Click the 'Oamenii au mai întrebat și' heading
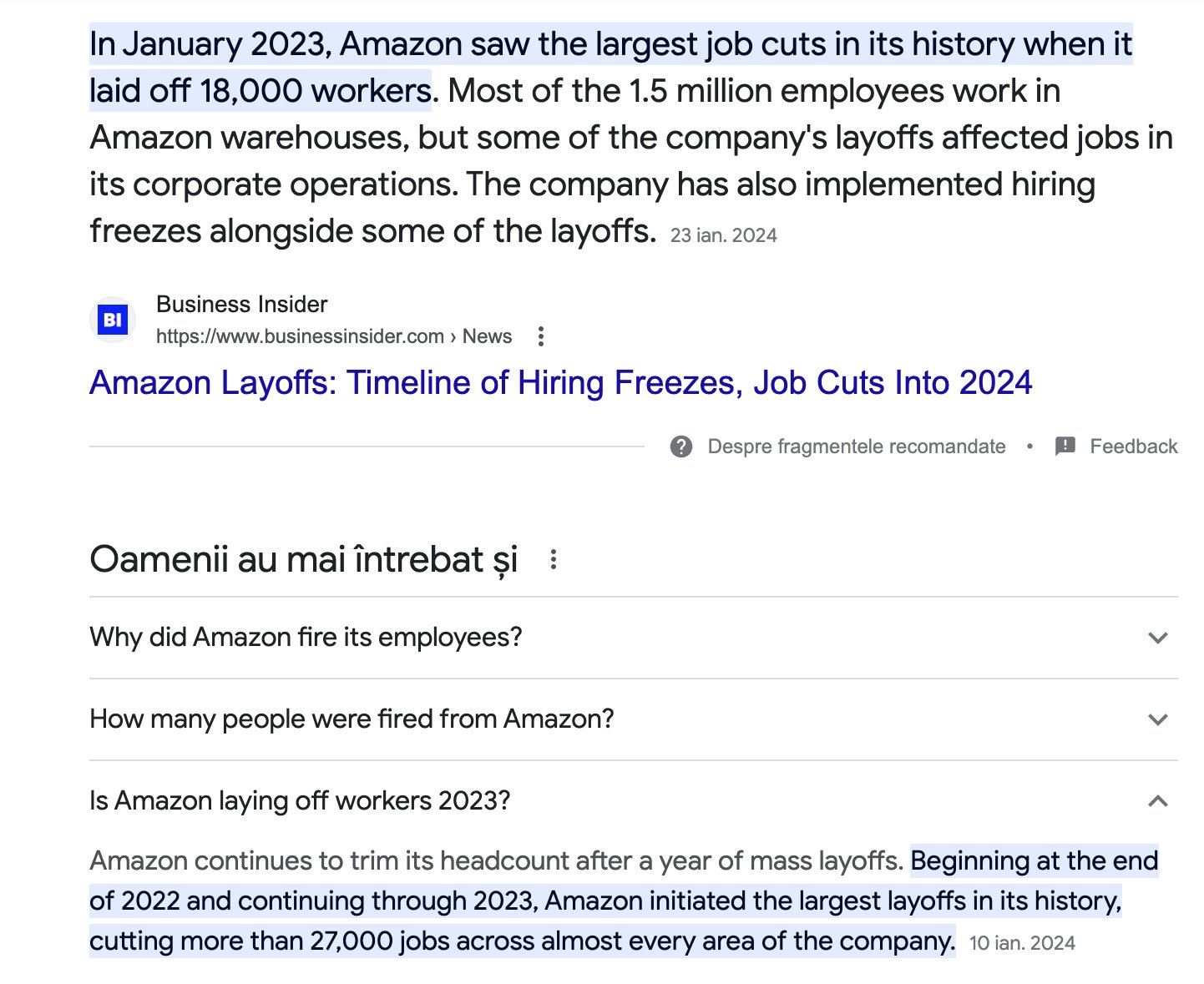The height and width of the screenshot is (984, 1204). tap(303, 560)
